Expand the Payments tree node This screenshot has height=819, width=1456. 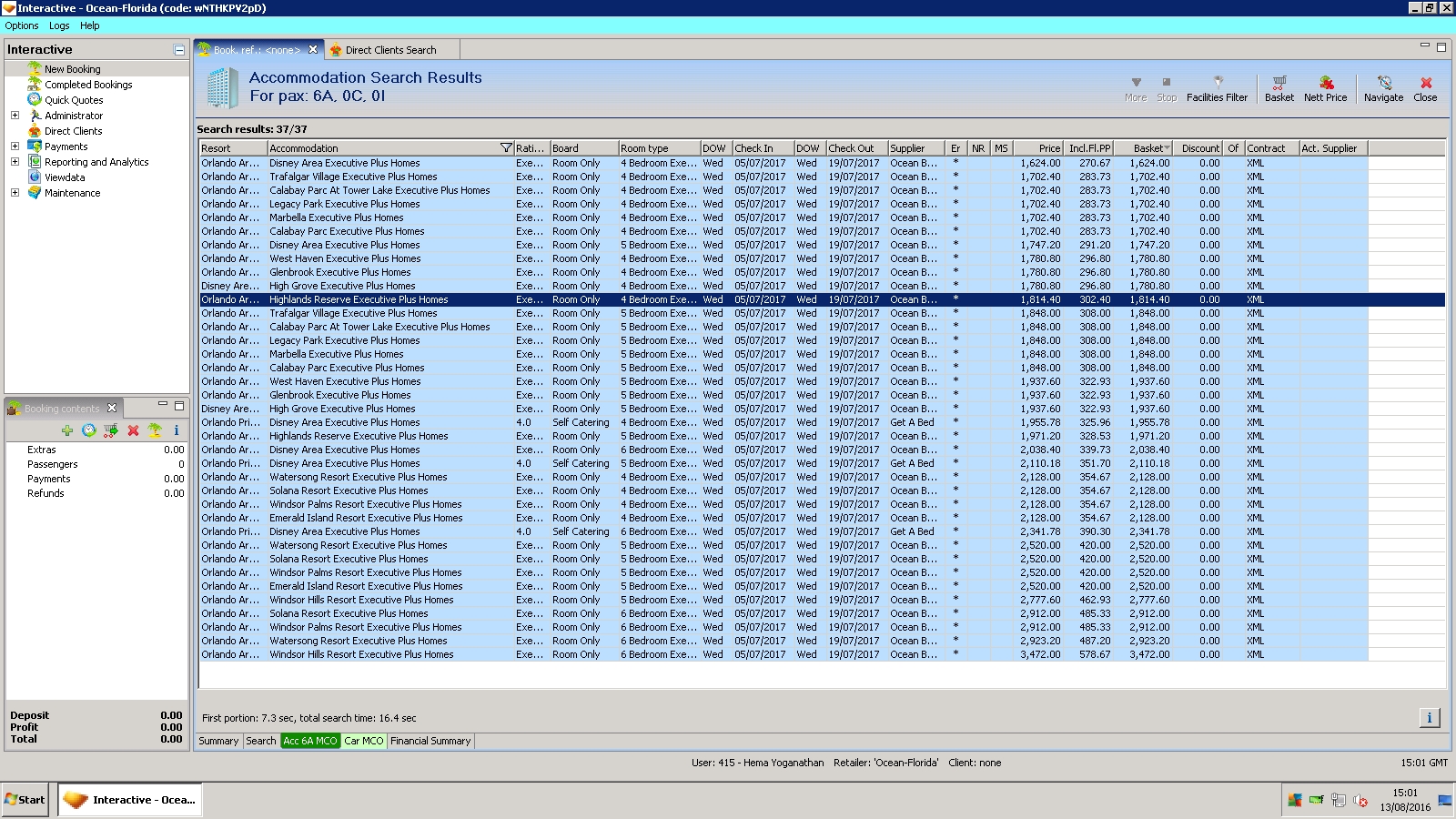coord(15,147)
